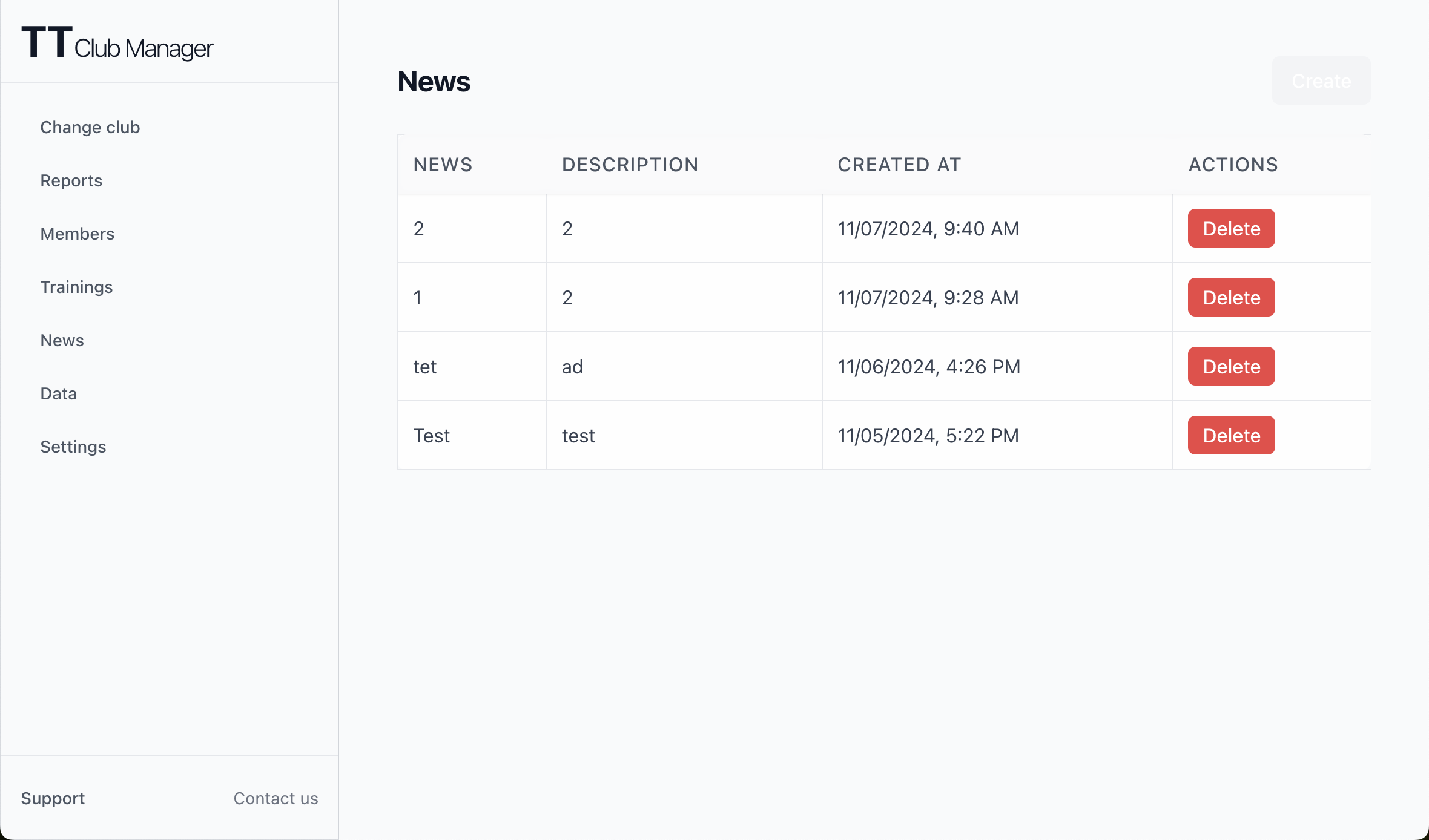Open the Data section

click(x=58, y=394)
